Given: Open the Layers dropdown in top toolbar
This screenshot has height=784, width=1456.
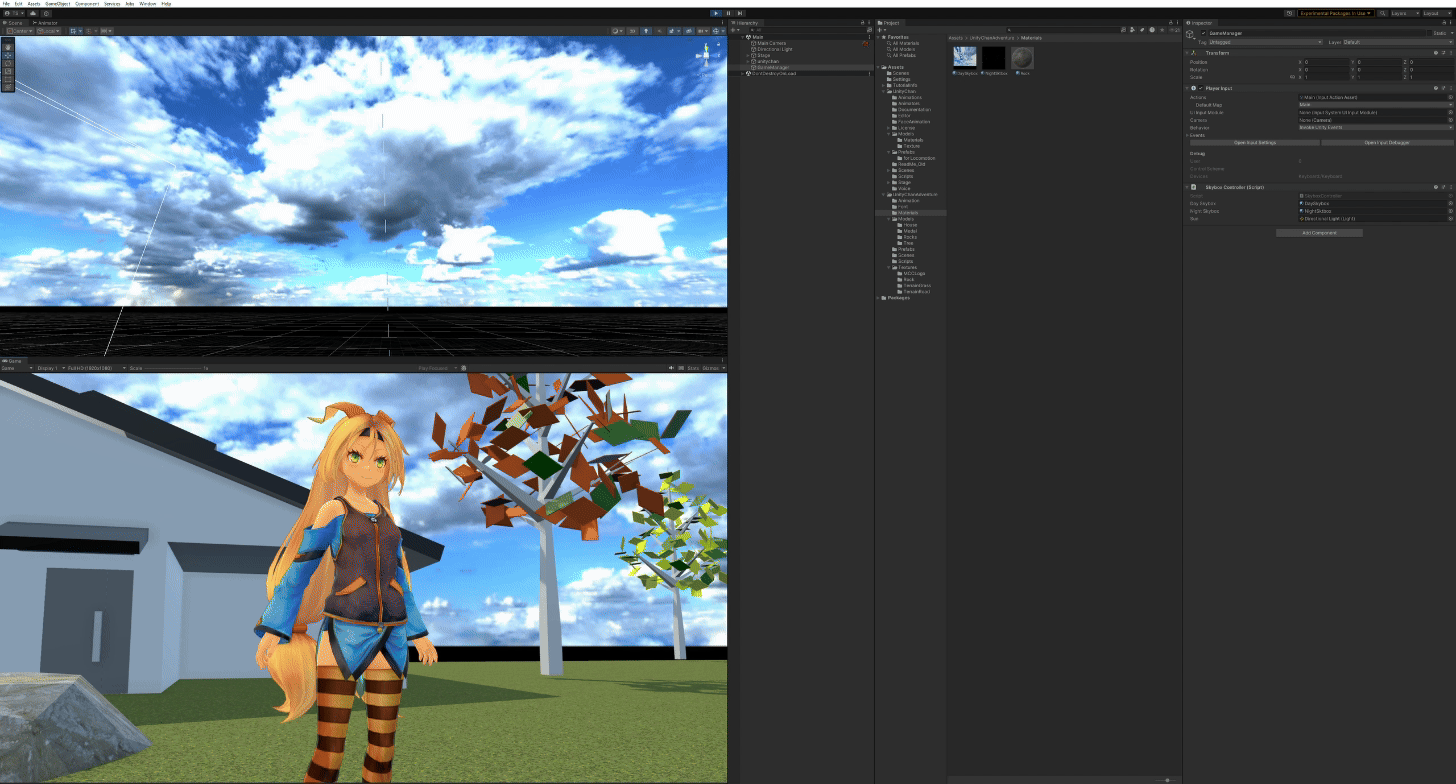Looking at the screenshot, I should coord(1401,13).
